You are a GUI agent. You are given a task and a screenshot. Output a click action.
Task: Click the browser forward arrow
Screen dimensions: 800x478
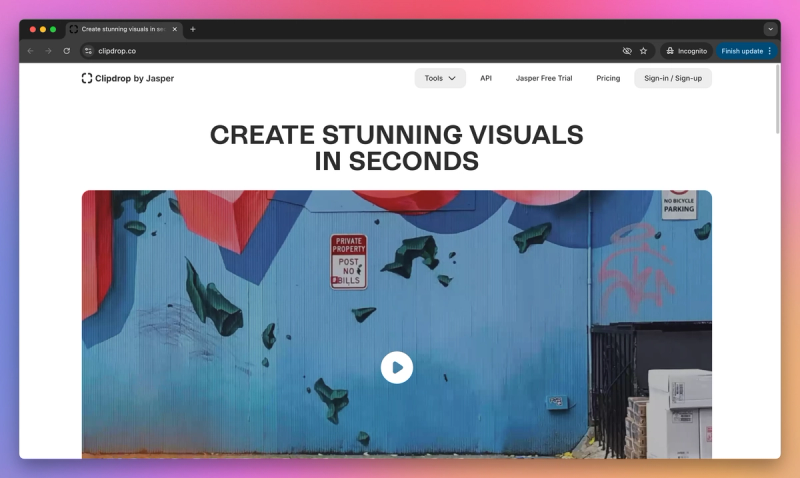click(x=48, y=51)
